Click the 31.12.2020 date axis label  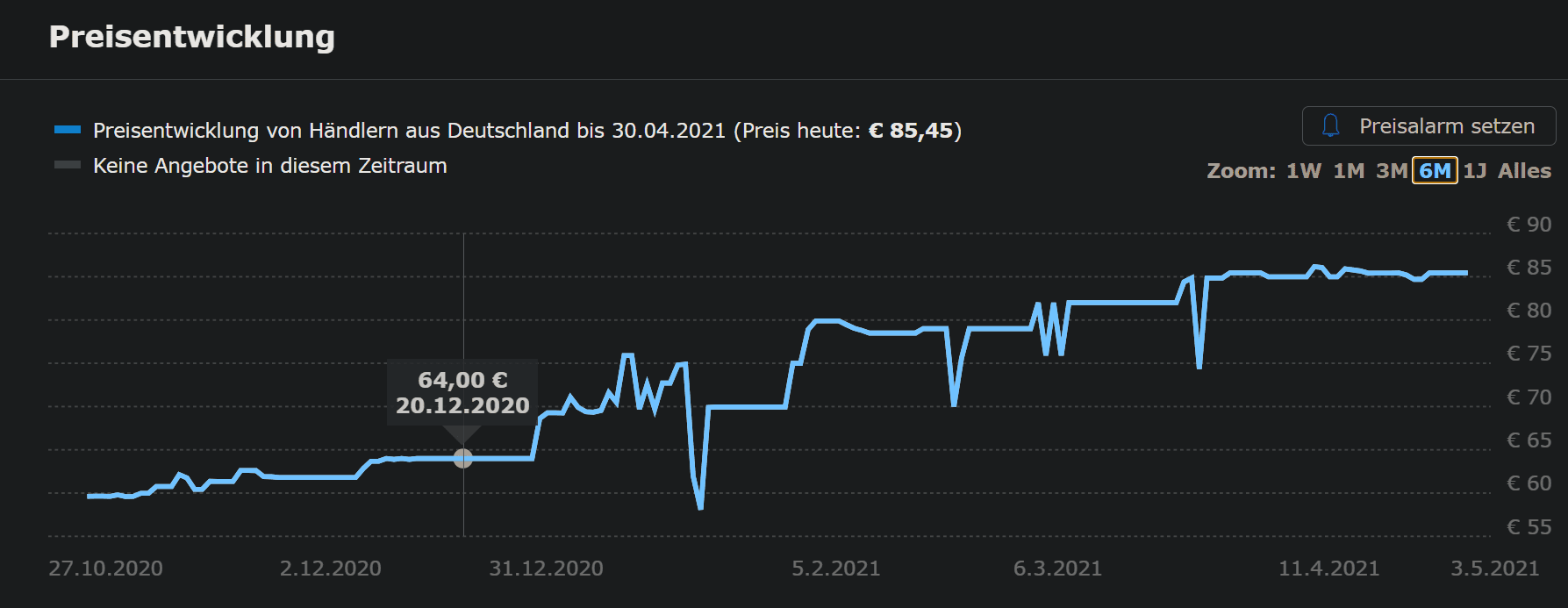click(546, 569)
